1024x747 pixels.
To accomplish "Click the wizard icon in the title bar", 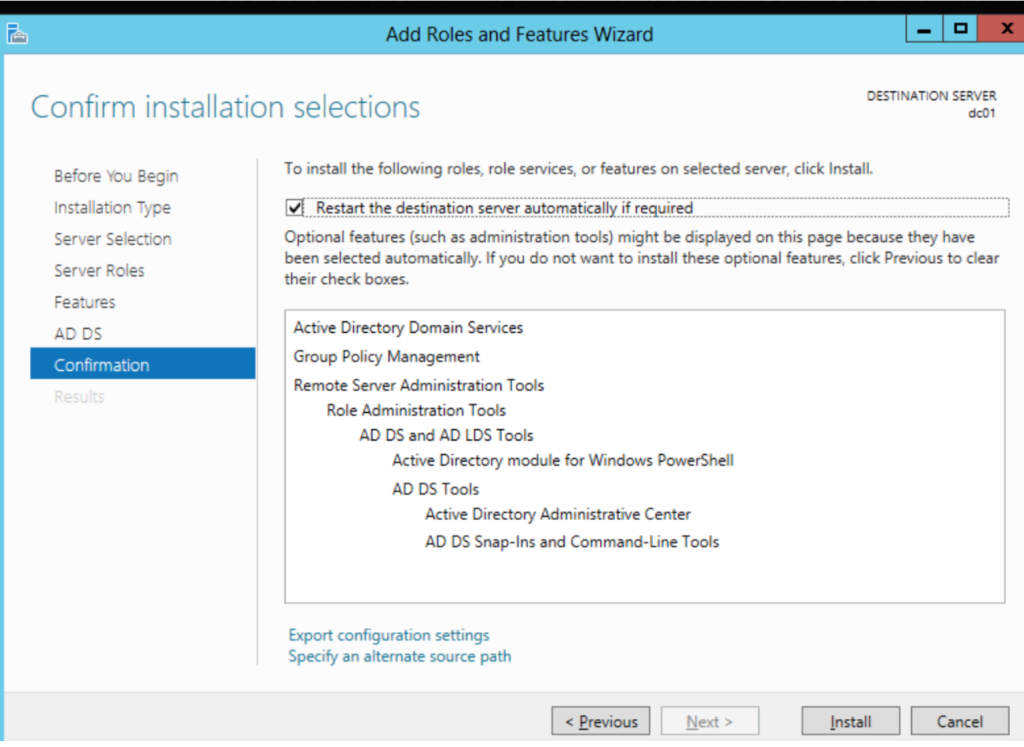I will tap(17, 34).
